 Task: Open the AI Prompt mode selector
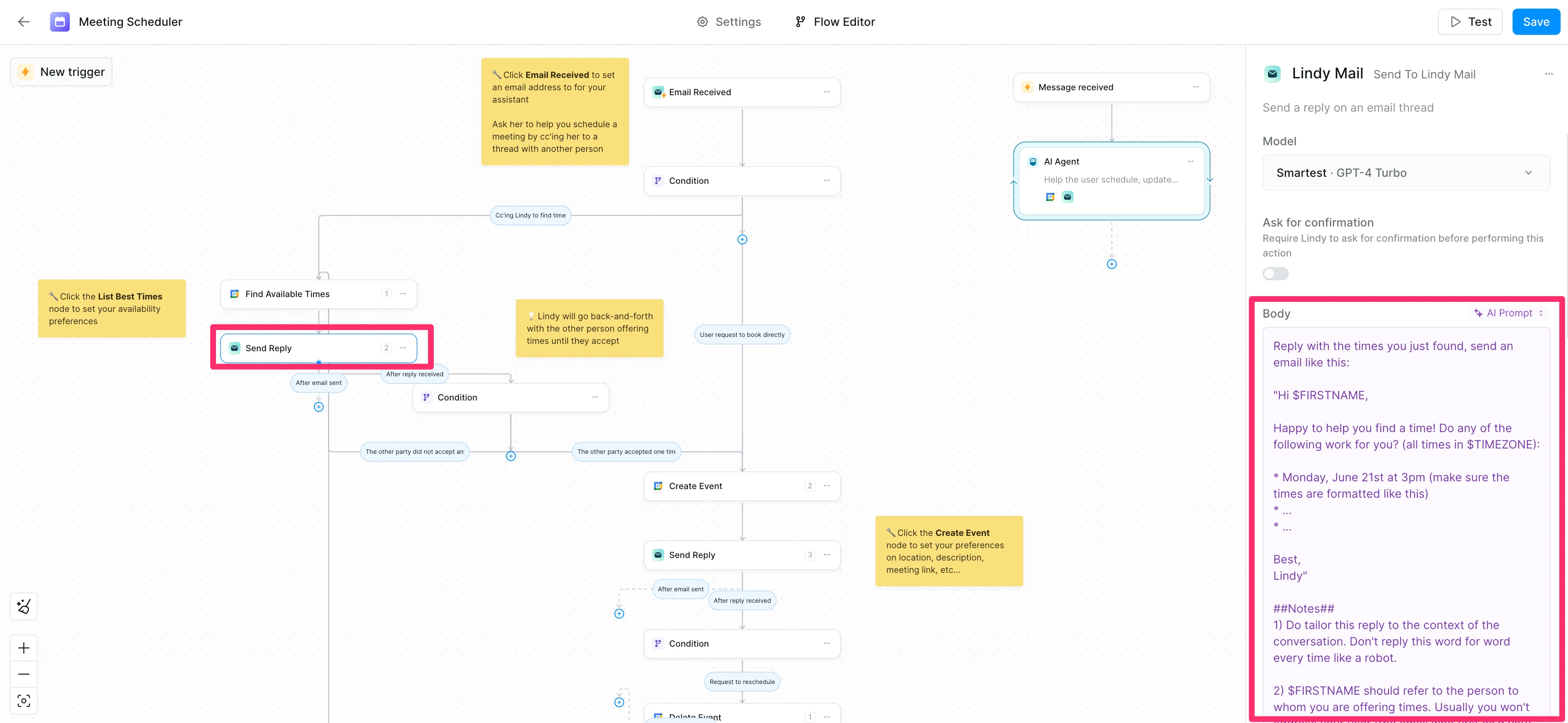click(1509, 313)
